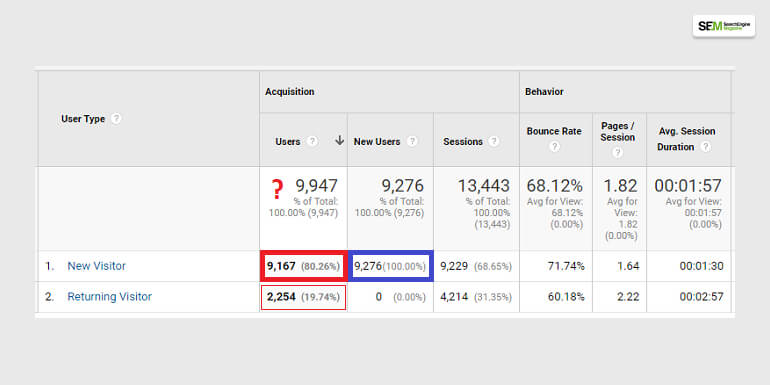770x385 pixels.
Task: Sort by Pages / Session column header
Action: (618, 132)
